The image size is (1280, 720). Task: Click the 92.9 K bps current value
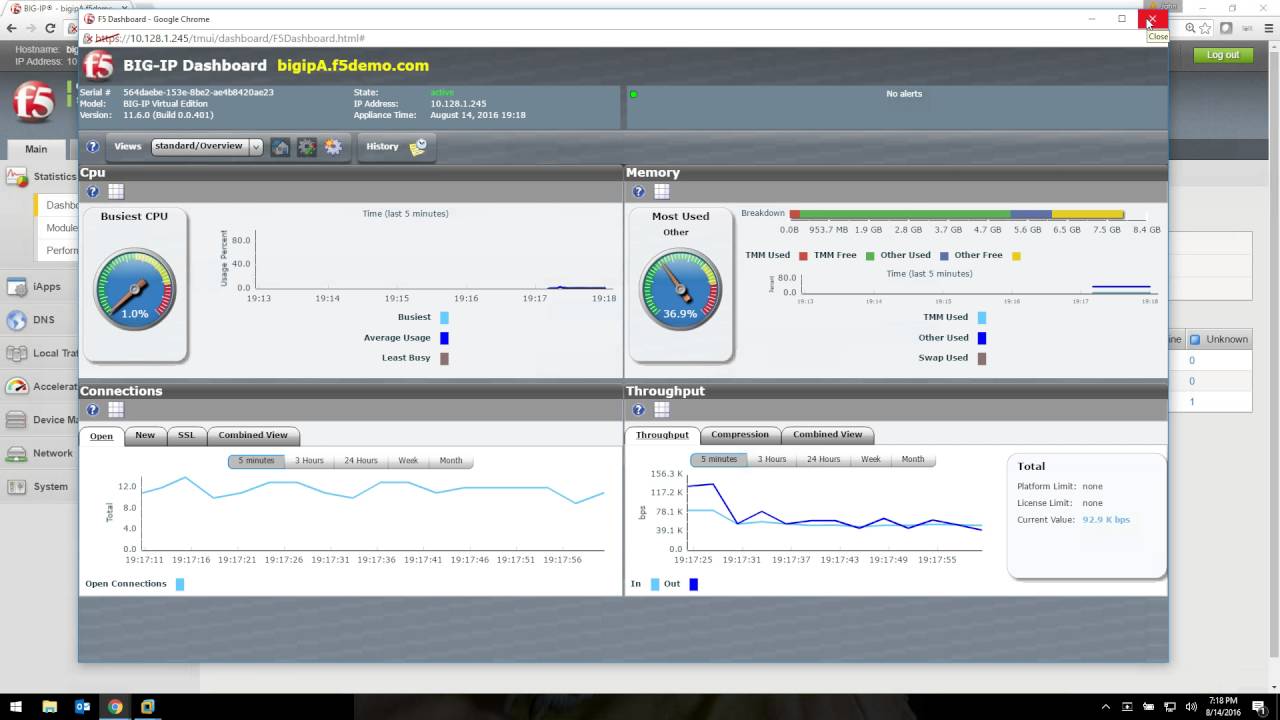pos(1106,520)
